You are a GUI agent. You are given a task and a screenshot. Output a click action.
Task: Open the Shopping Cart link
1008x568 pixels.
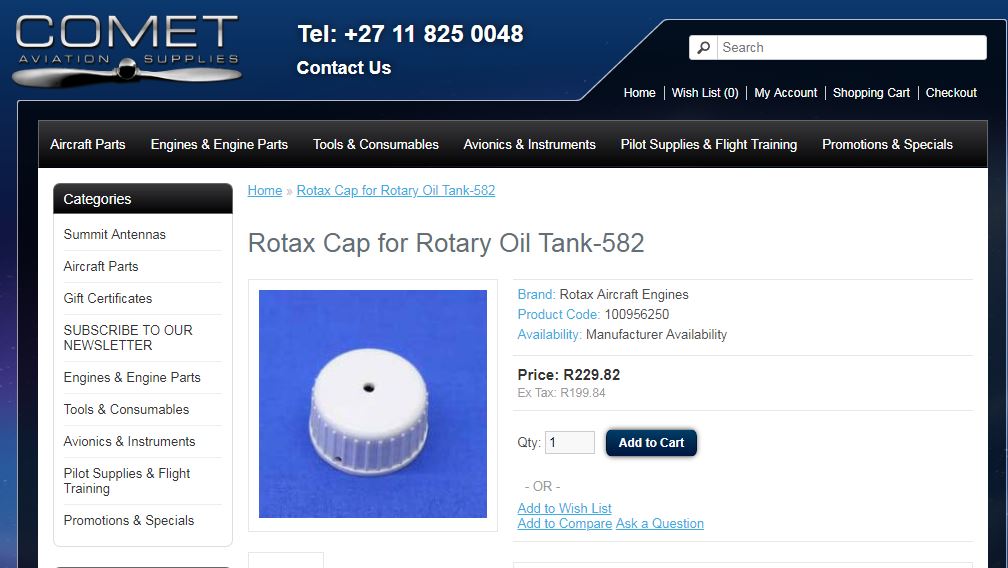(x=871, y=93)
